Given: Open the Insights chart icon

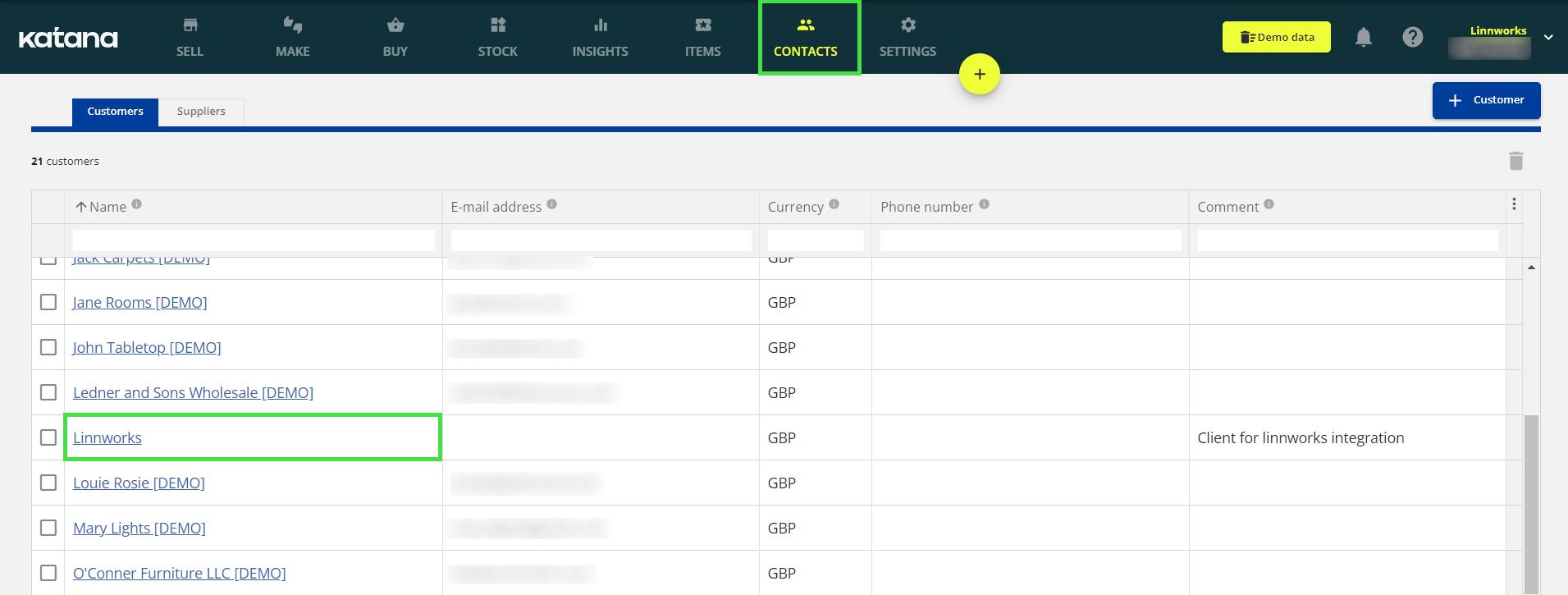Looking at the screenshot, I should [600, 25].
